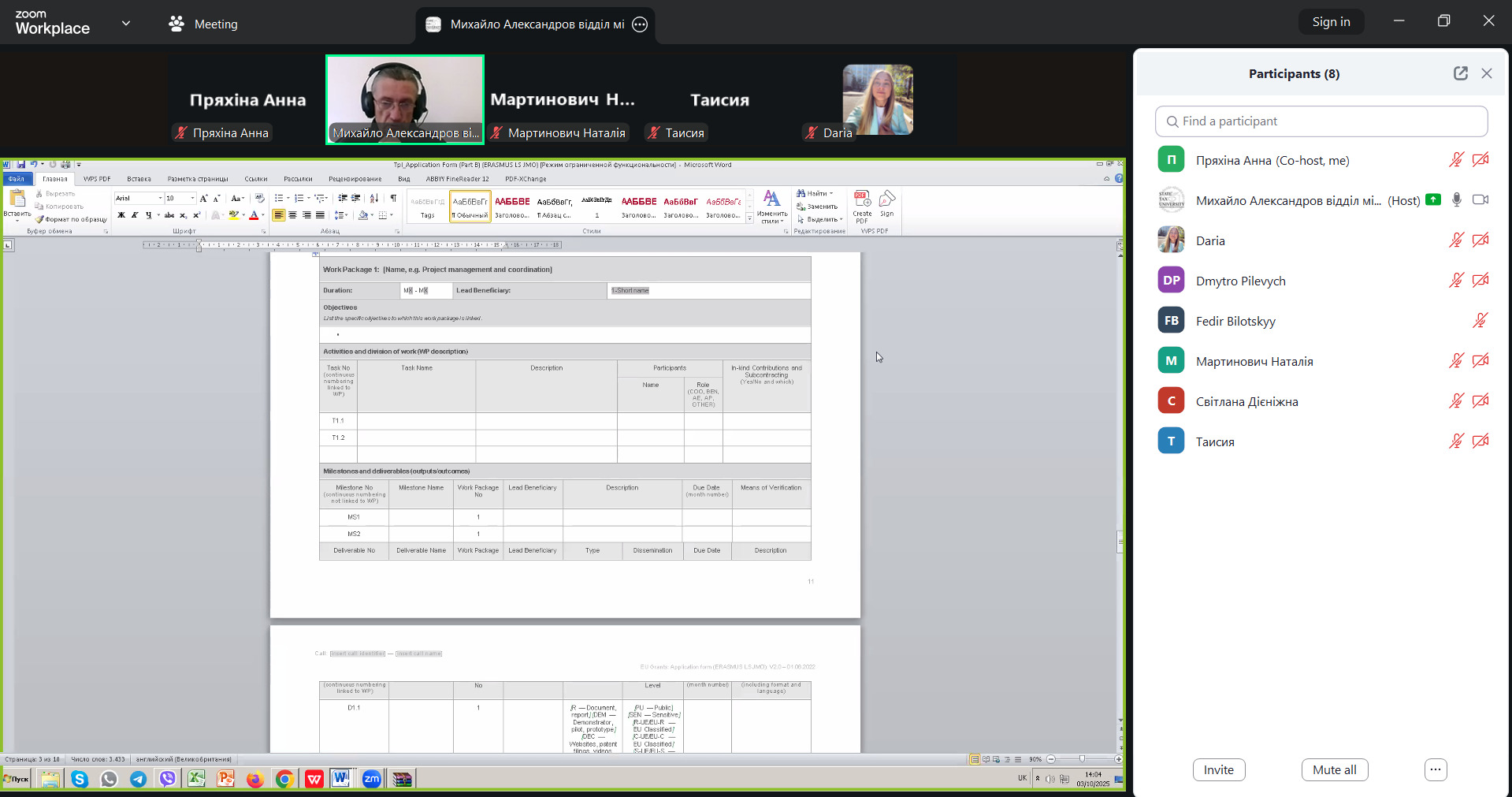Open more options menu beside Mute all
Screen dimensions: 1512x797
(1436, 769)
